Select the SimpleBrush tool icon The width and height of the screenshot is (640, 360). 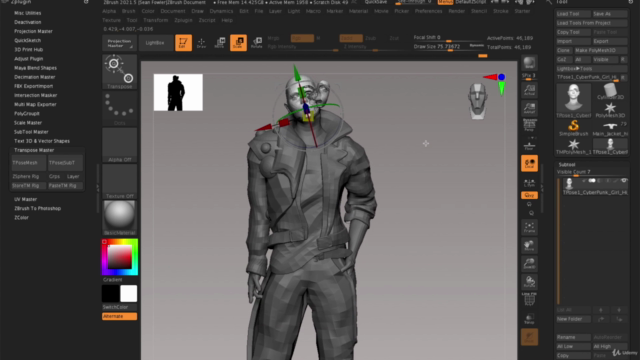click(573, 128)
